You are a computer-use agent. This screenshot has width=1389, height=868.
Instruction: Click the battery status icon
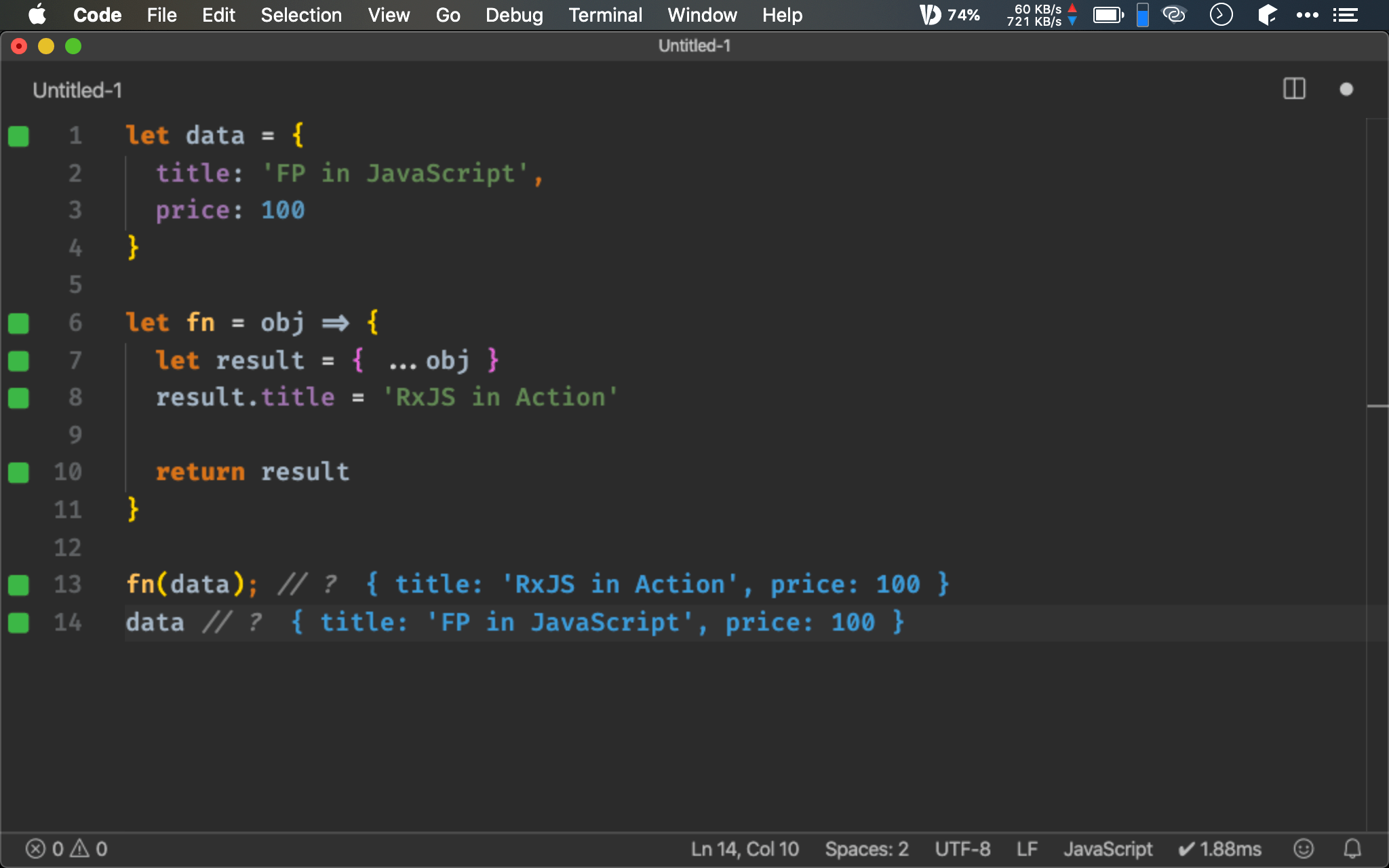pyautogui.click(x=1107, y=15)
